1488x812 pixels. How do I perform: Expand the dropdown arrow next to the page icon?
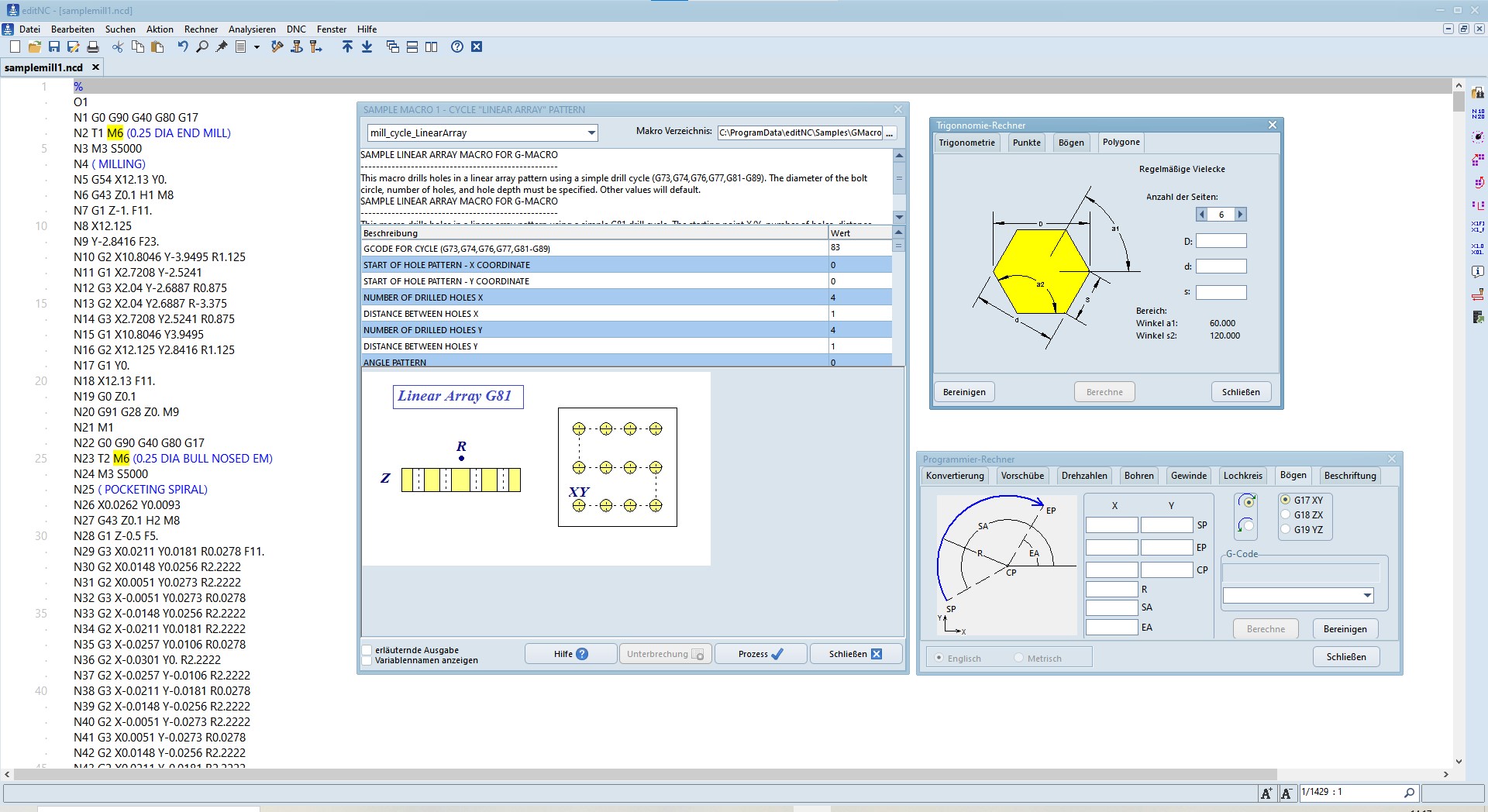[x=258, y=46]
